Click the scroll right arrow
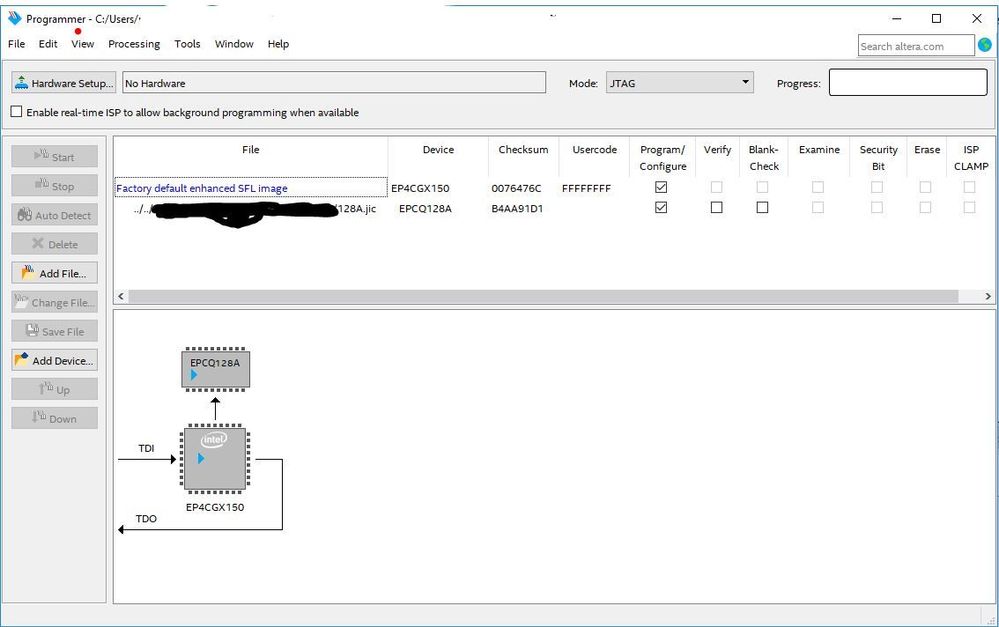999x627 pixels. coord(988,296)
